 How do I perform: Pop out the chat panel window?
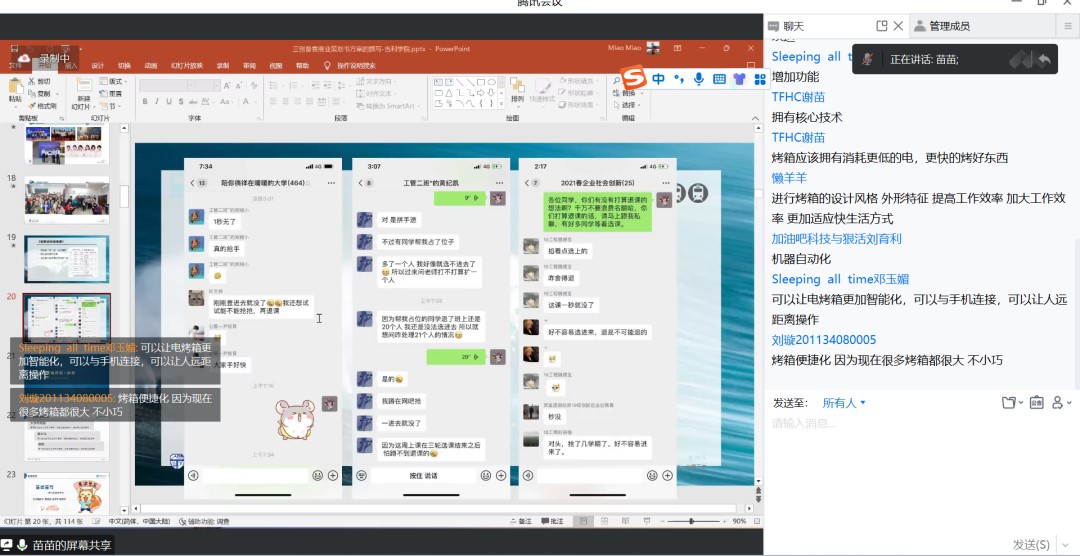[881, 26]
